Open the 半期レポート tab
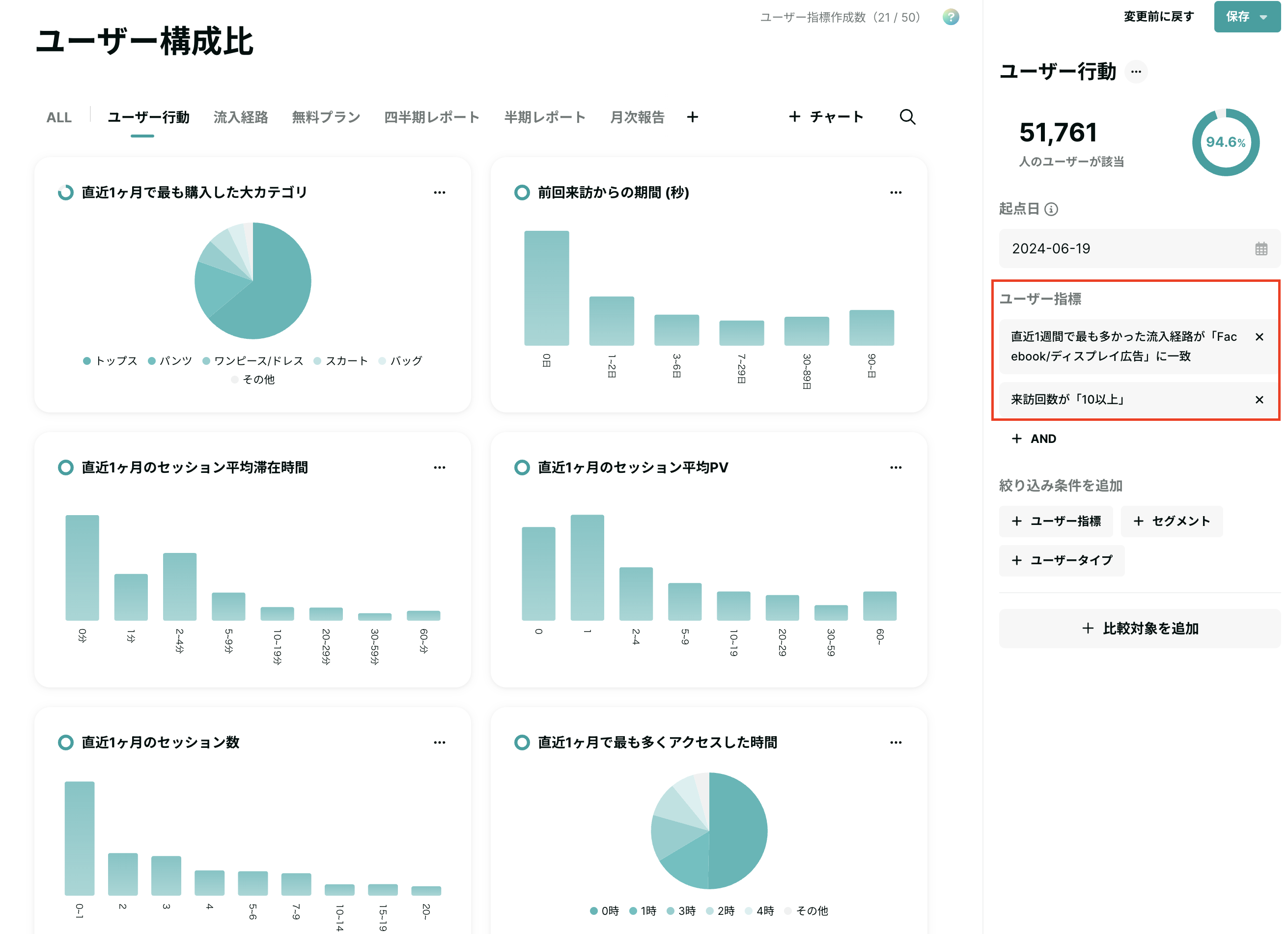1288x934 pixels. coord(545,117)
